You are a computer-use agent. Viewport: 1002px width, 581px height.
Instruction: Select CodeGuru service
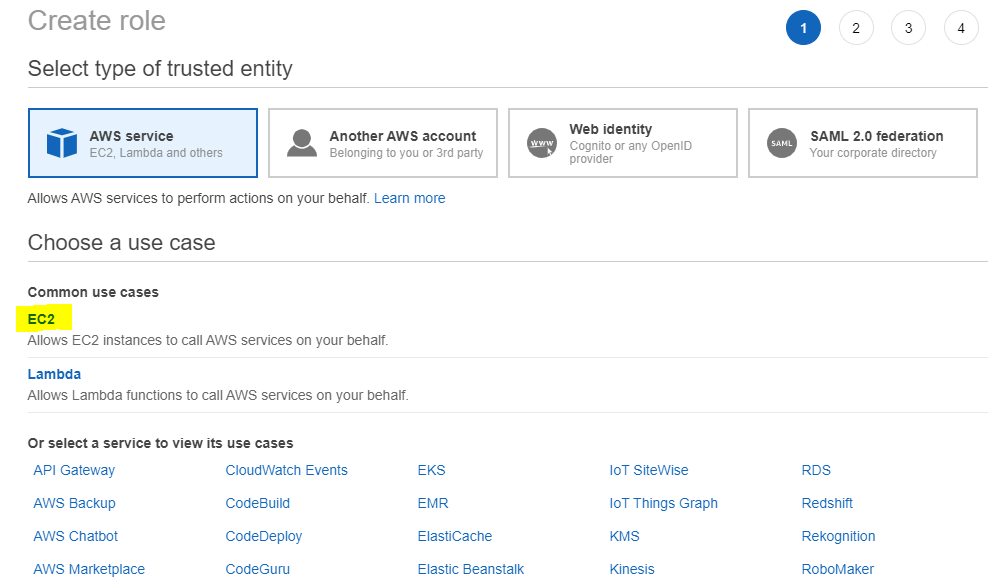point(258,569)
